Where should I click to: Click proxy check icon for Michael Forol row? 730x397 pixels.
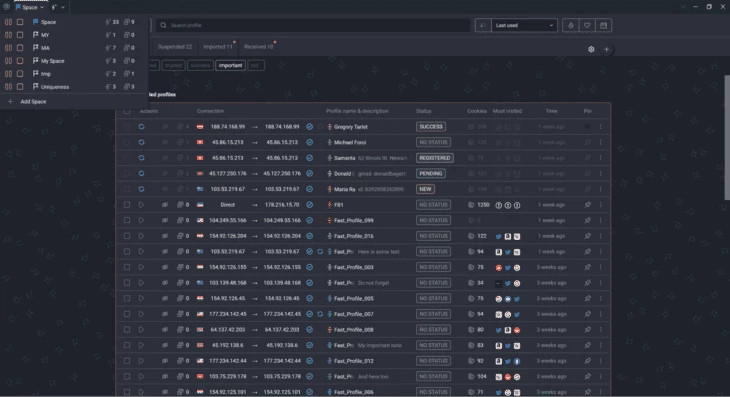coord(309,142)
